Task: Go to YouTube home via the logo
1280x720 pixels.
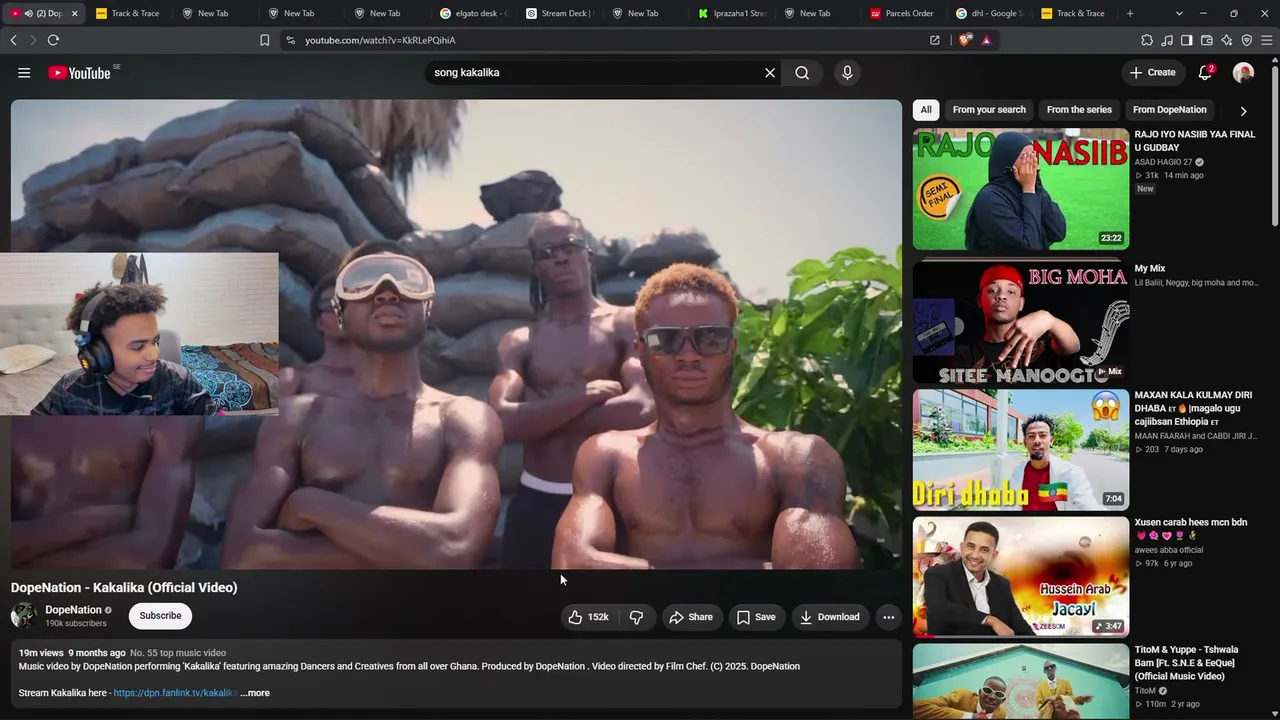Action: point(79,73)
